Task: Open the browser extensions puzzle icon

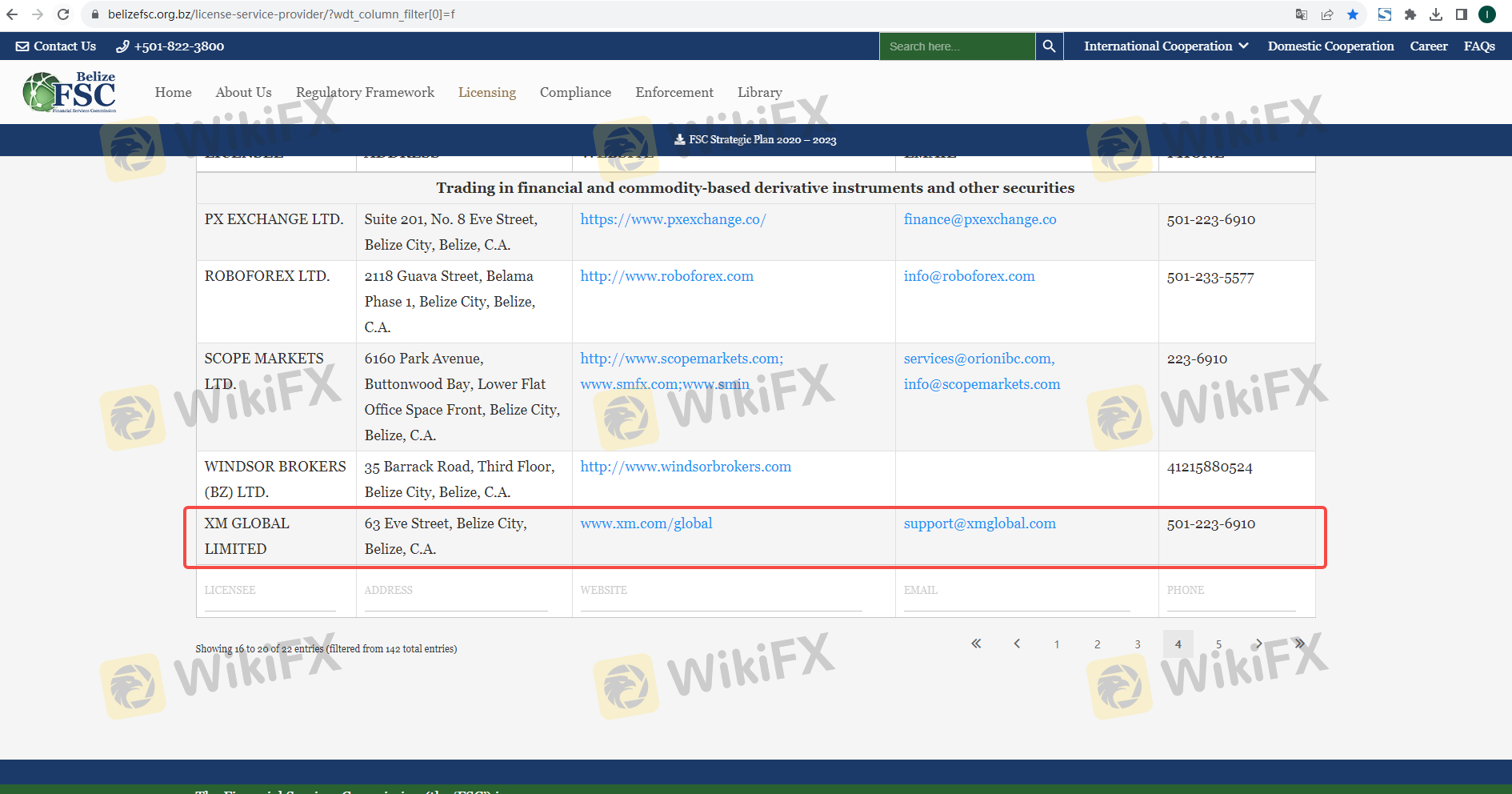Action: coord(1410,14)
